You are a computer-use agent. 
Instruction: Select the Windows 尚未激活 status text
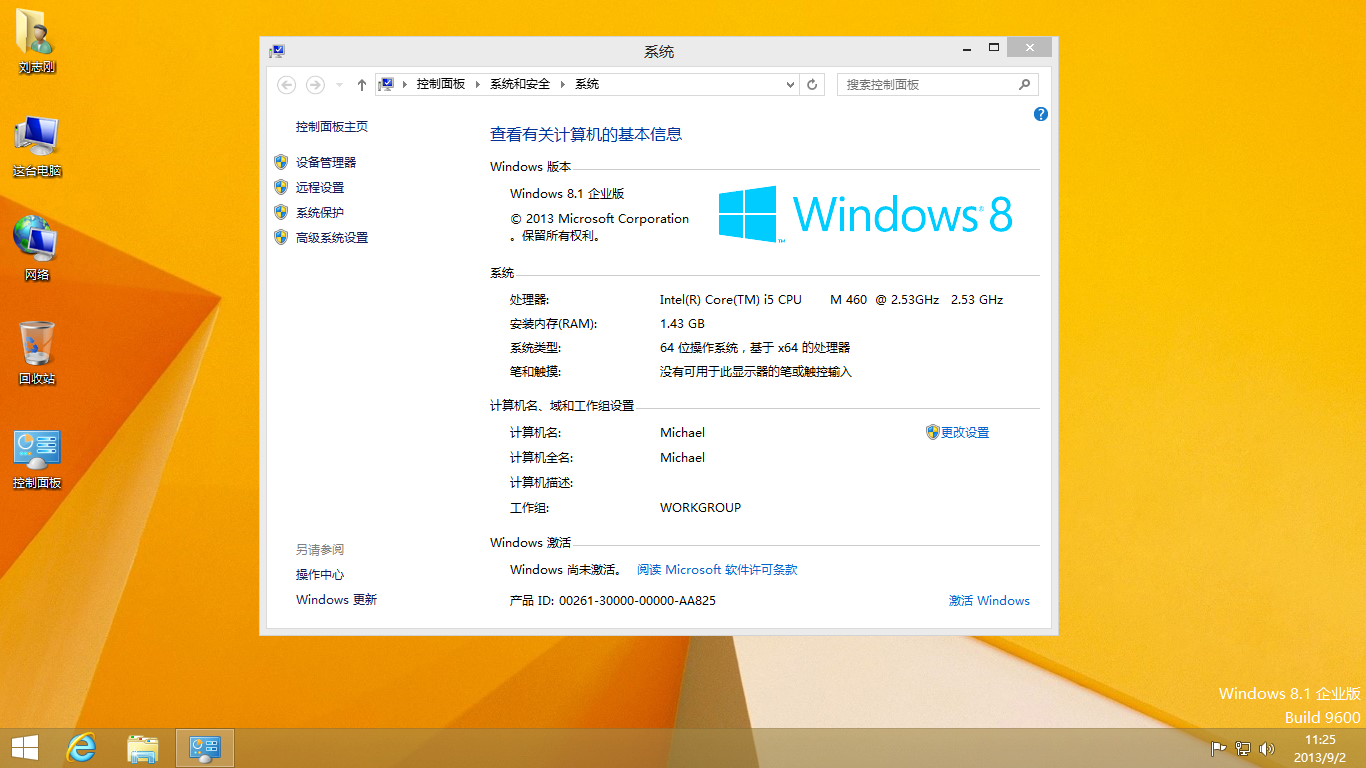565,569
